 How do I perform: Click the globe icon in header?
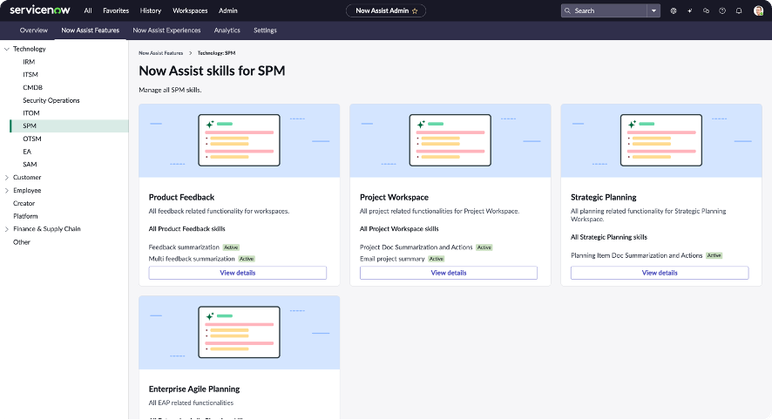tap(673, 11)
